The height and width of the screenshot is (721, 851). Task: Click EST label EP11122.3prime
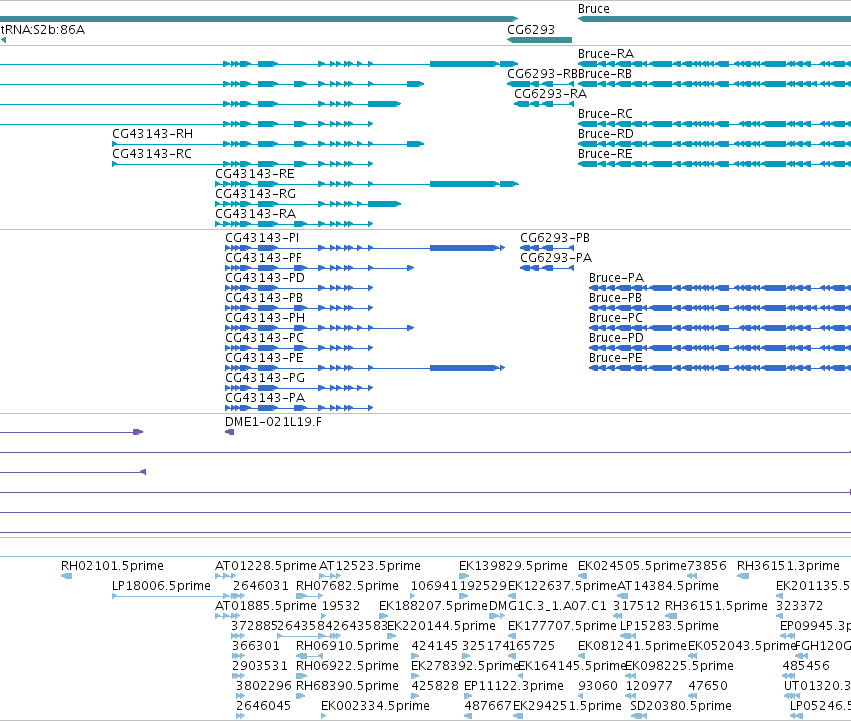coord(514,687)
